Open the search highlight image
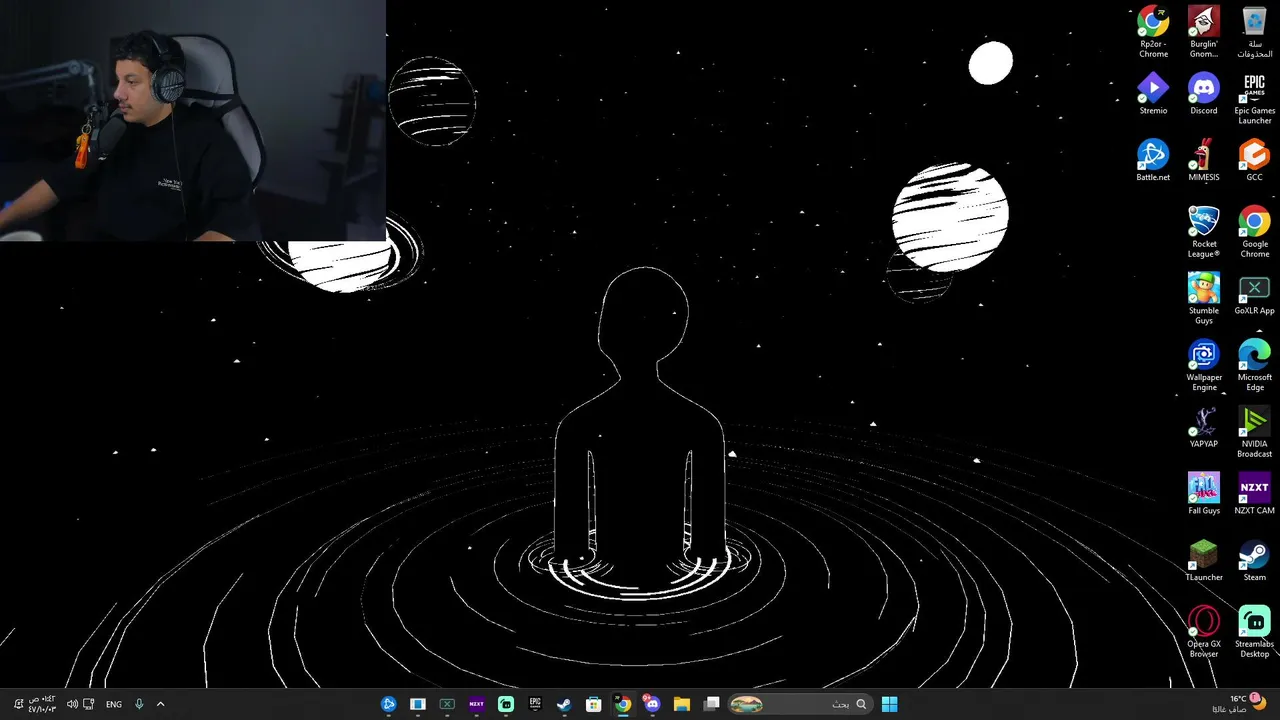 pos(747,704)
